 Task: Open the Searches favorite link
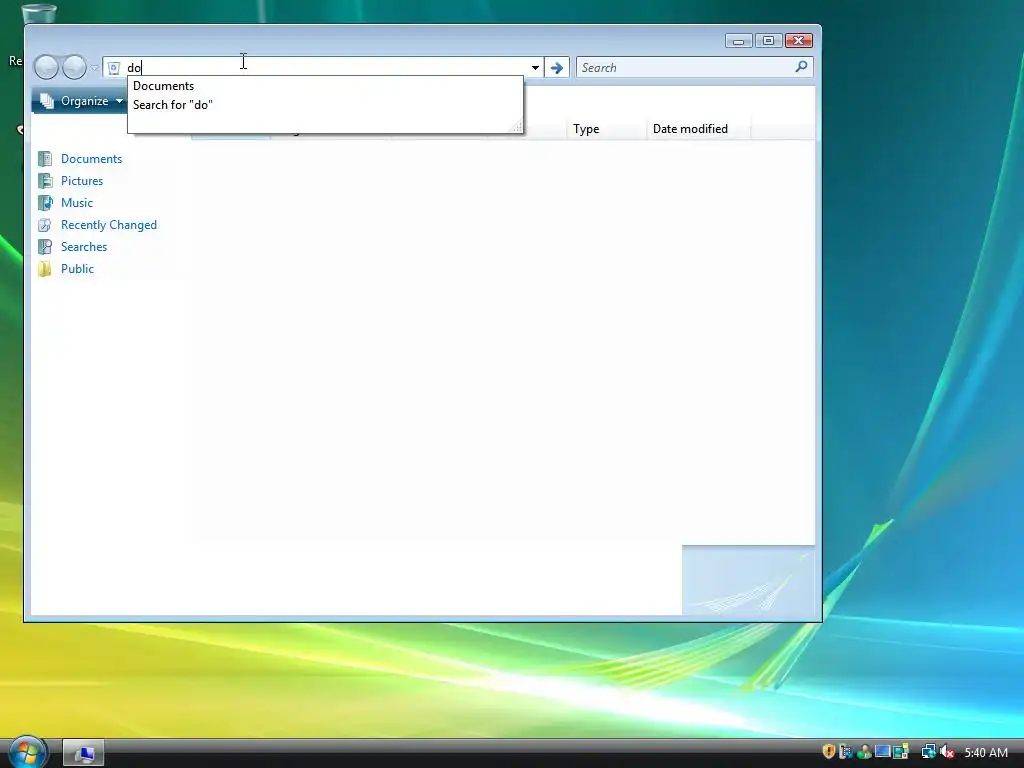84,247
